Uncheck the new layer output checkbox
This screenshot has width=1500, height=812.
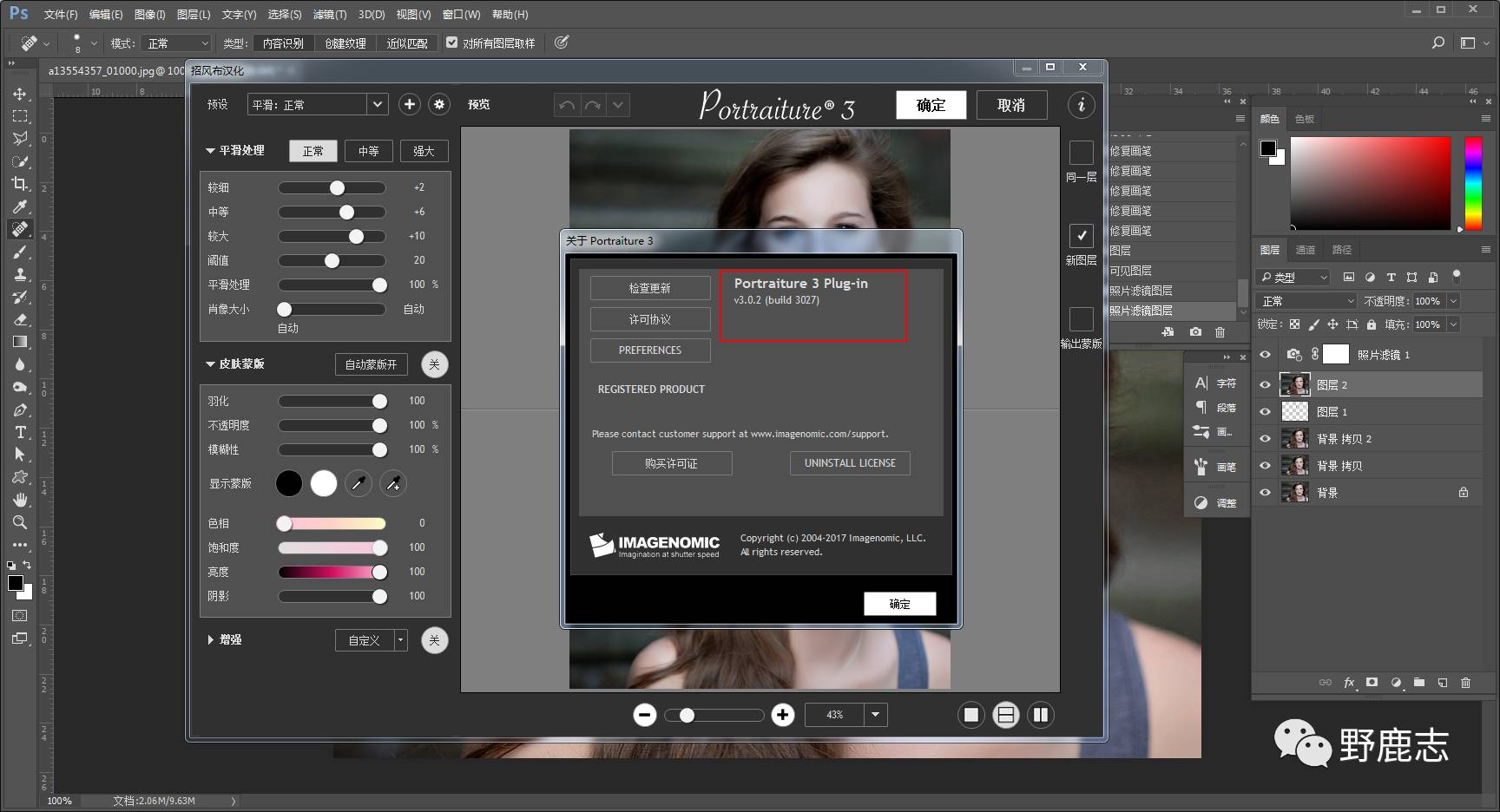[1081, 236]
